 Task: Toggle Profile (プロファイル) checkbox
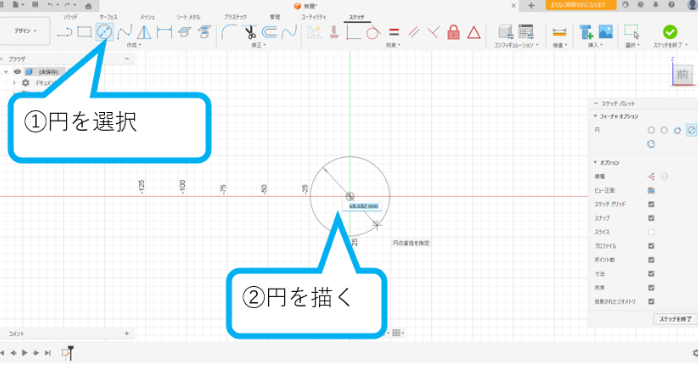tap(651, 246)
